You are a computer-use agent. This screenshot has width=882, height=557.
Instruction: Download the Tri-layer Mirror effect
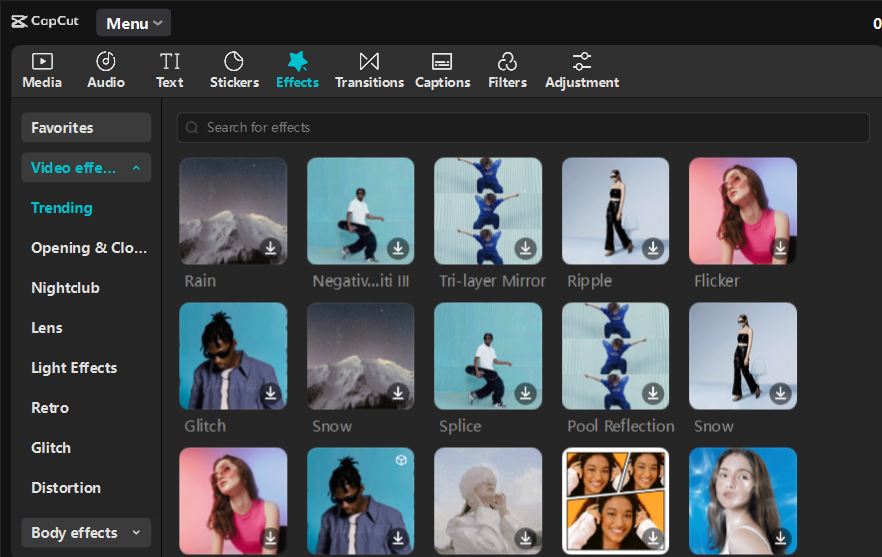coord(526,248)
